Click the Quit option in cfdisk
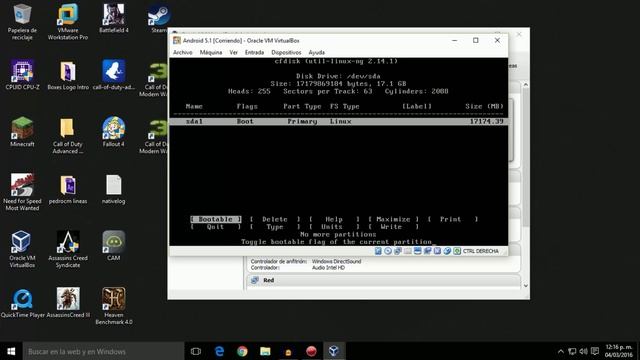The width and height of the screenshot is (640, 360). [216, 227]
